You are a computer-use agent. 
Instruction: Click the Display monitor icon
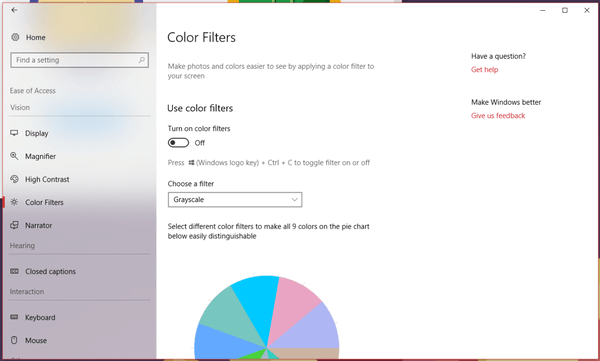point(14,133)
